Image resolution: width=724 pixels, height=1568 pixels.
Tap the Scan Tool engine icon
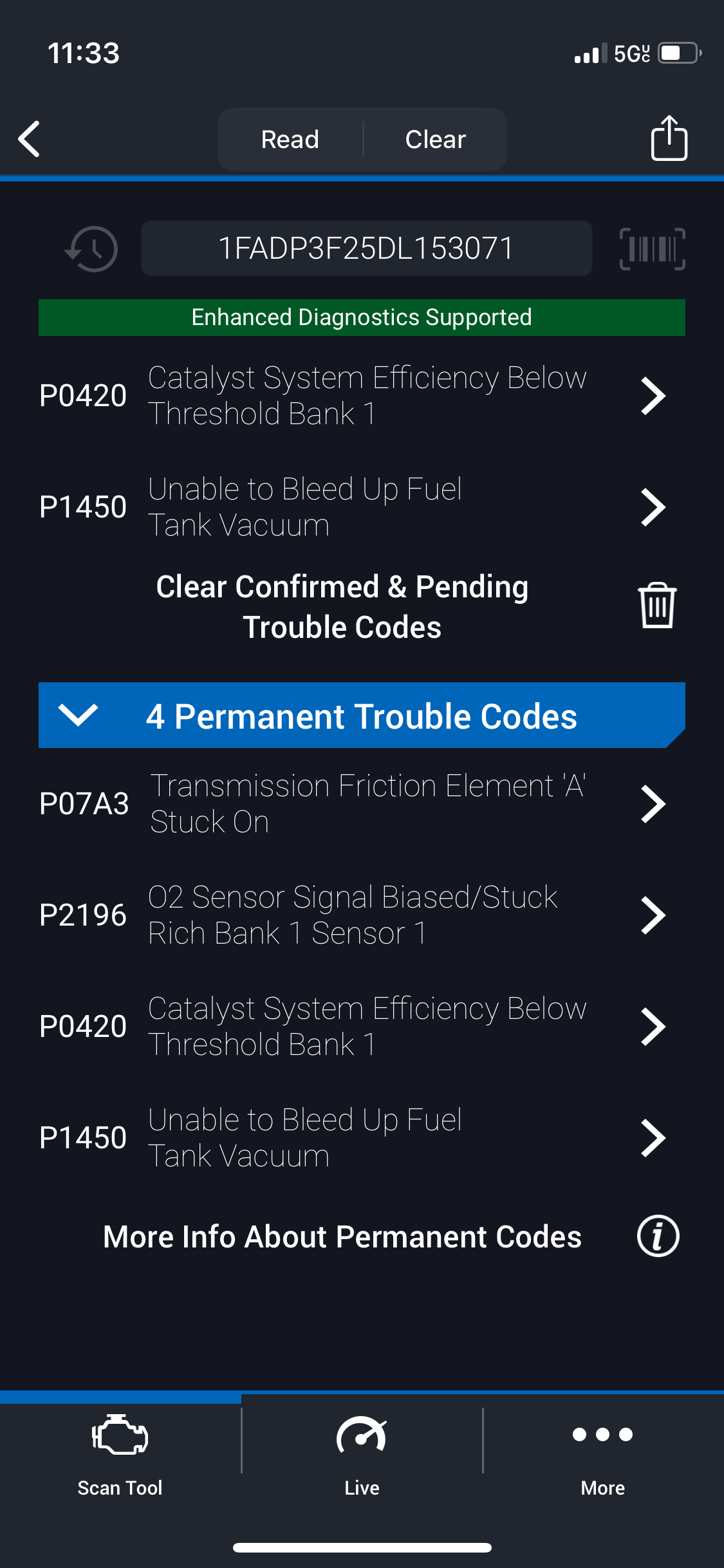pos(120,1435)
